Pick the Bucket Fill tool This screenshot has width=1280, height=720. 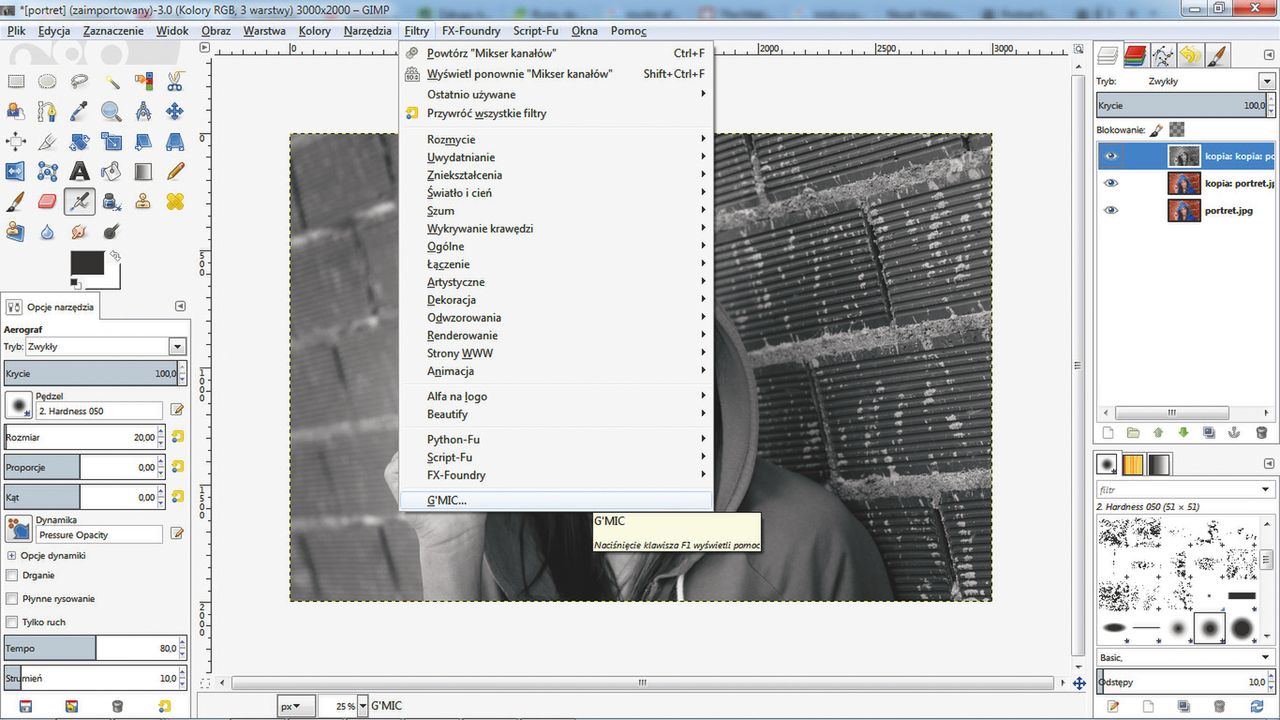111,171
